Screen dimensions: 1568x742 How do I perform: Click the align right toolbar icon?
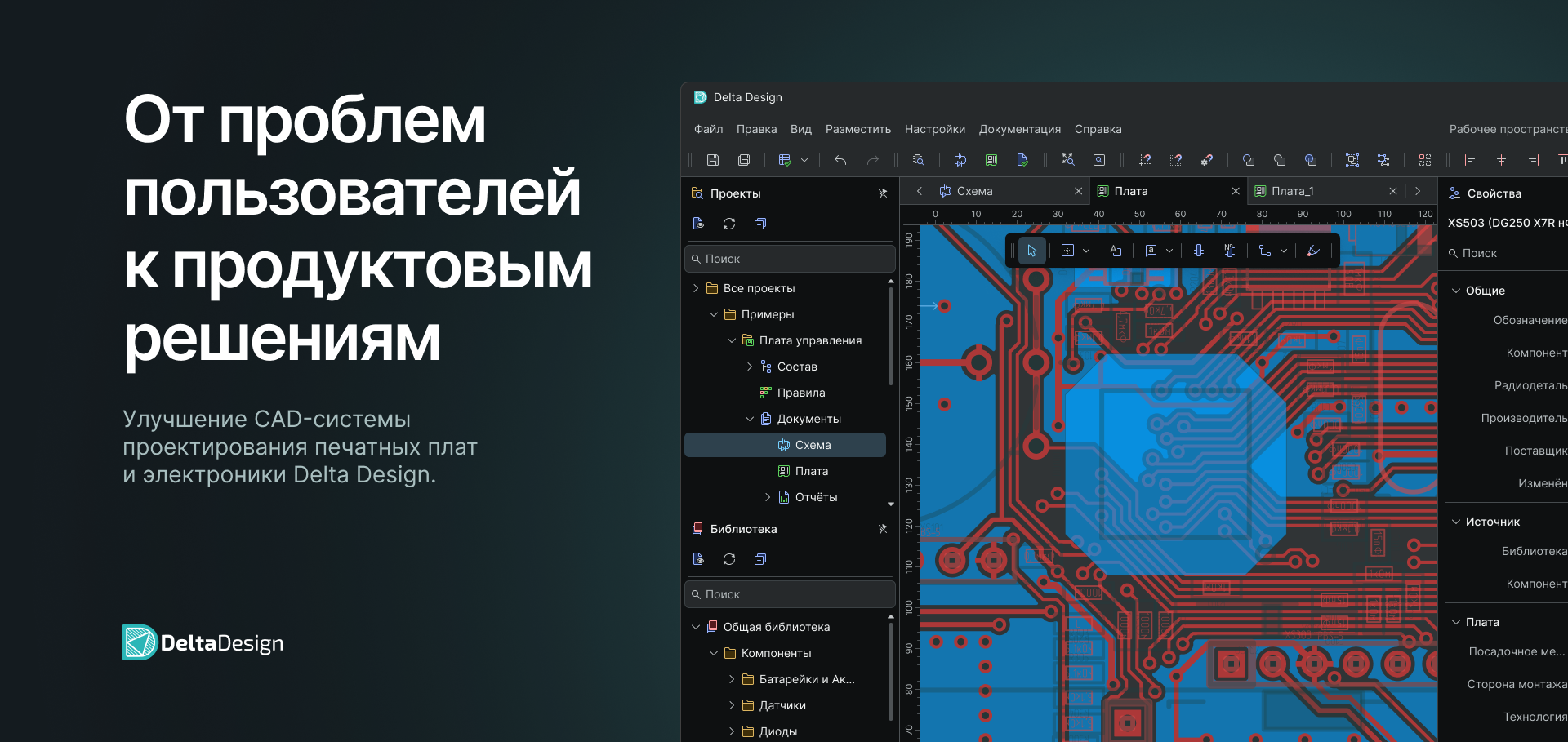[1534, 160]
